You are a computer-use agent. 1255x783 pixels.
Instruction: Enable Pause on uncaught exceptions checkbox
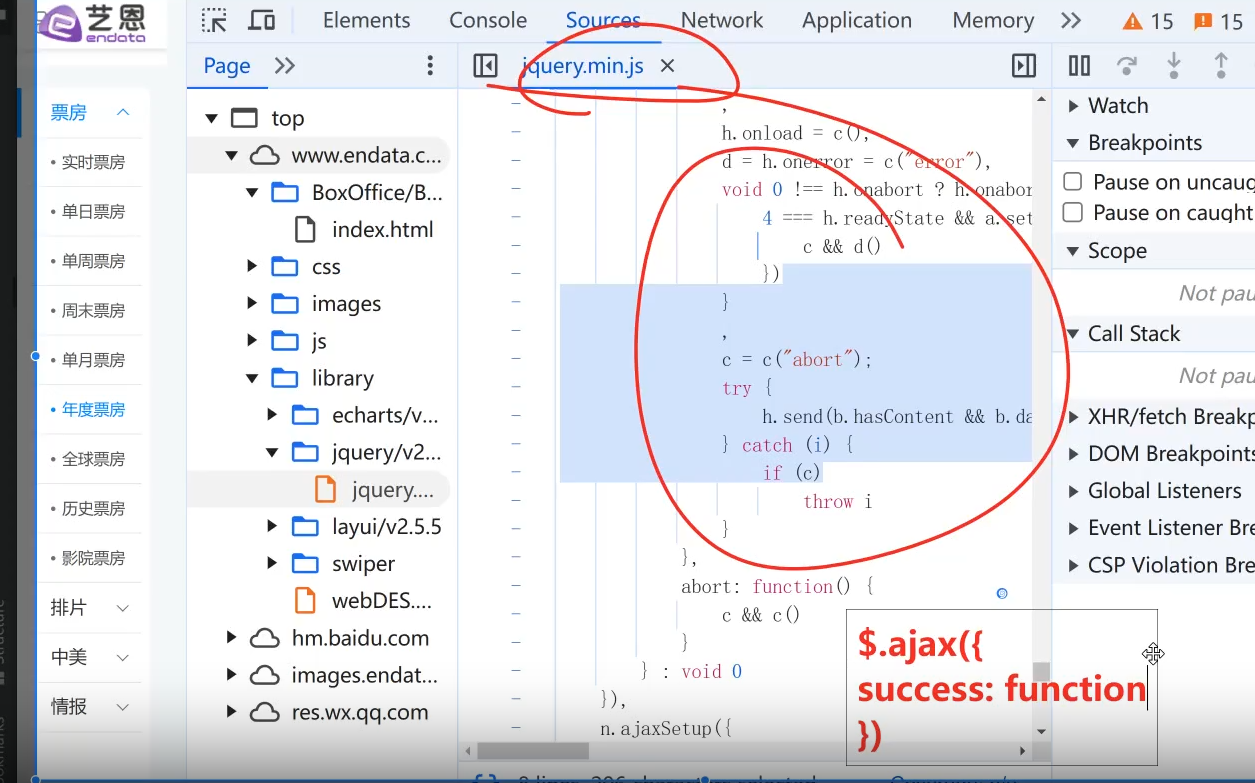[x=1073, y=182]
